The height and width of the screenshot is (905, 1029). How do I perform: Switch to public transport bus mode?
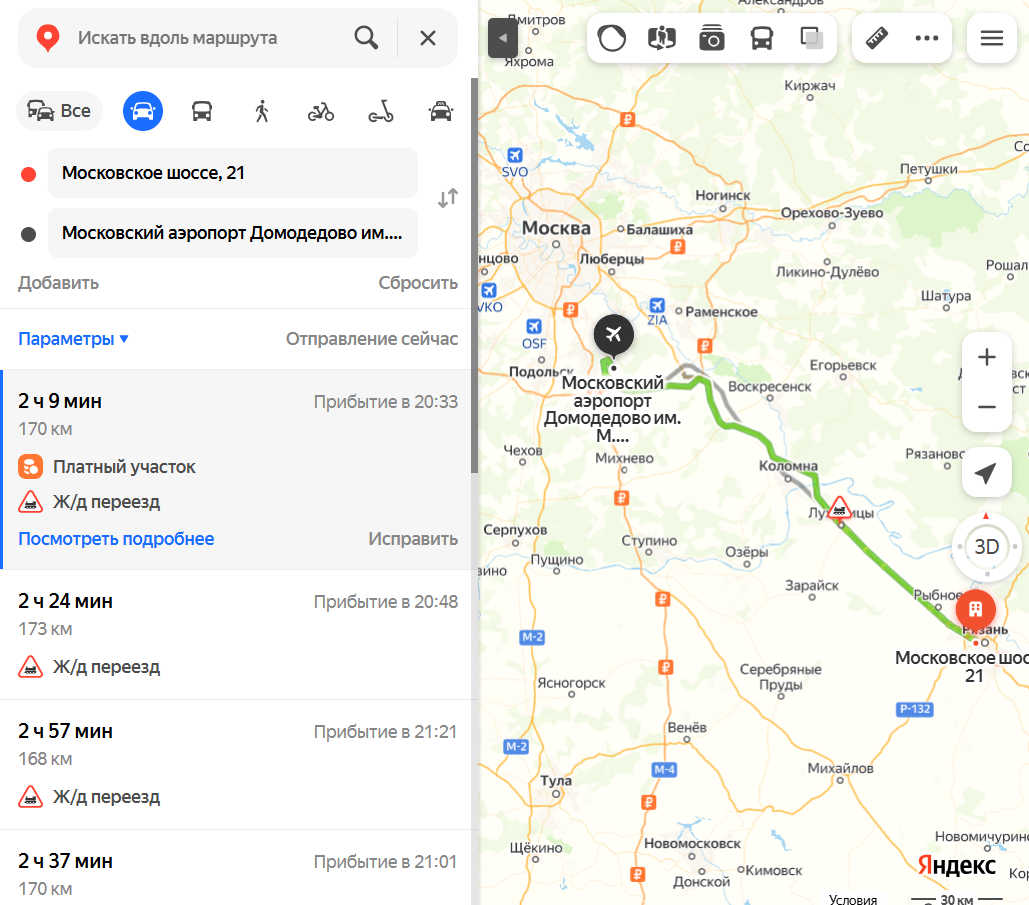coord(201,111)
